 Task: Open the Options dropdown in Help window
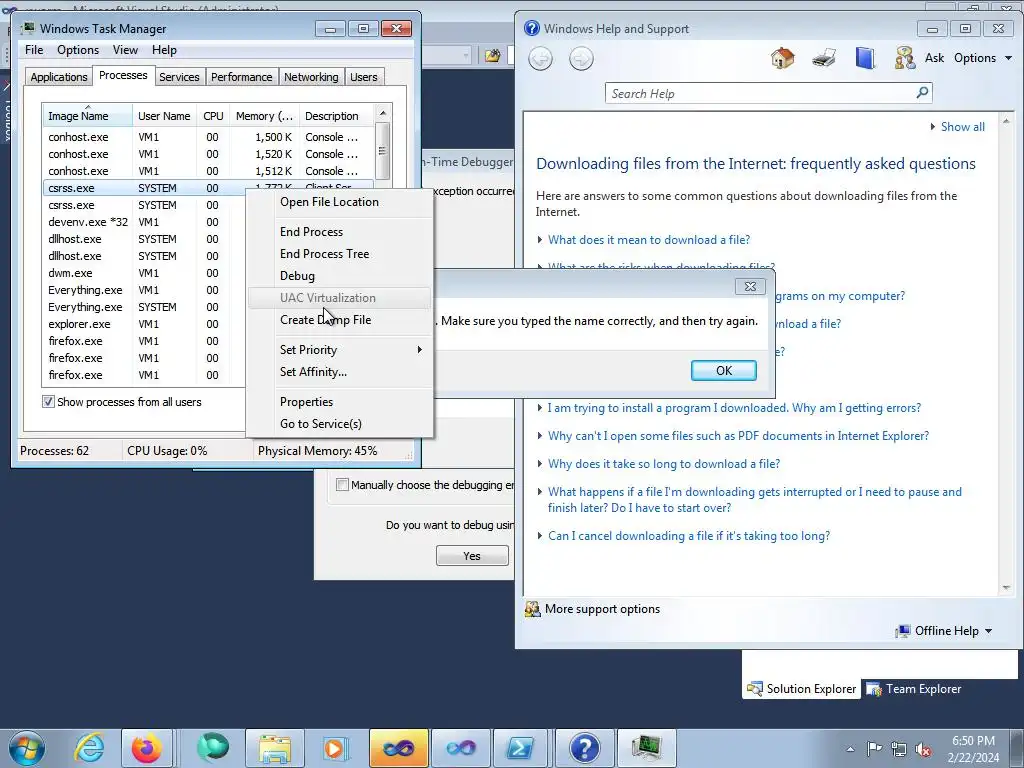click(983, 57)
